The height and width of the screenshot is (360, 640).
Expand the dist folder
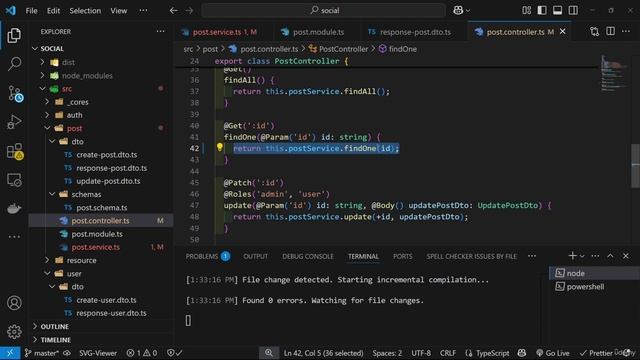[x=42, y=62]
